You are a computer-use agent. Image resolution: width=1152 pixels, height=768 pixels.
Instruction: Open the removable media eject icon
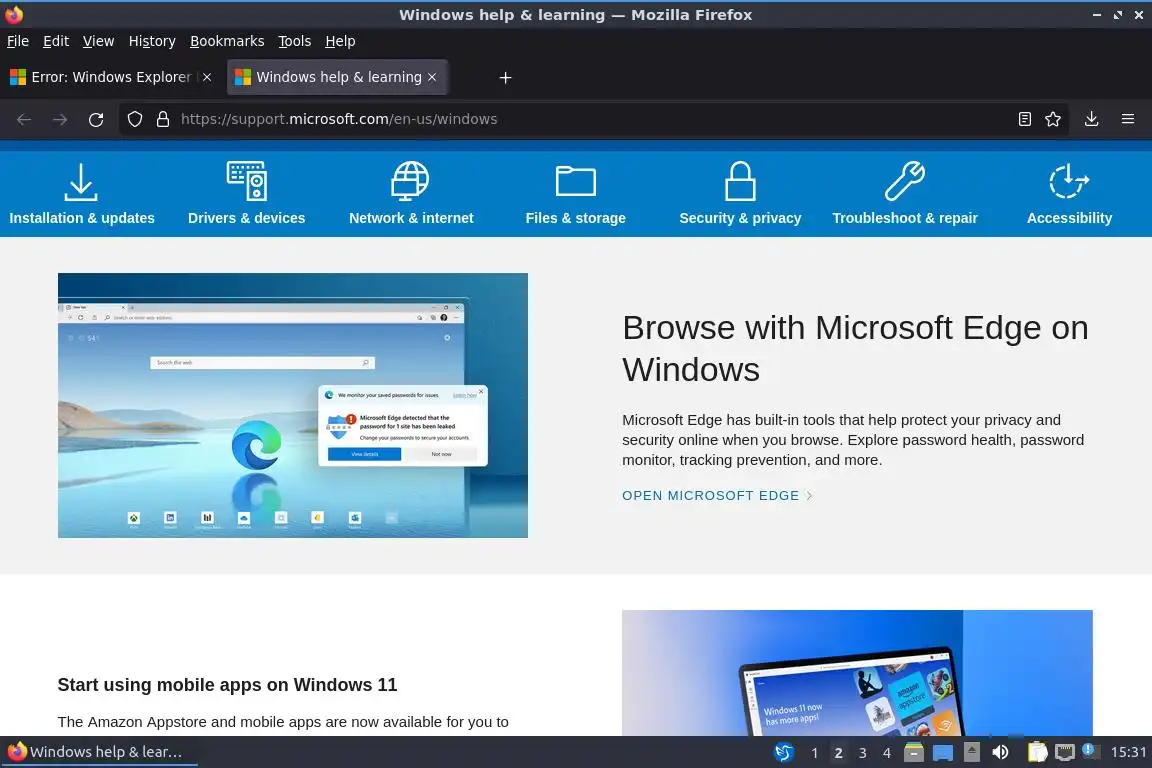tap(971, 752)
